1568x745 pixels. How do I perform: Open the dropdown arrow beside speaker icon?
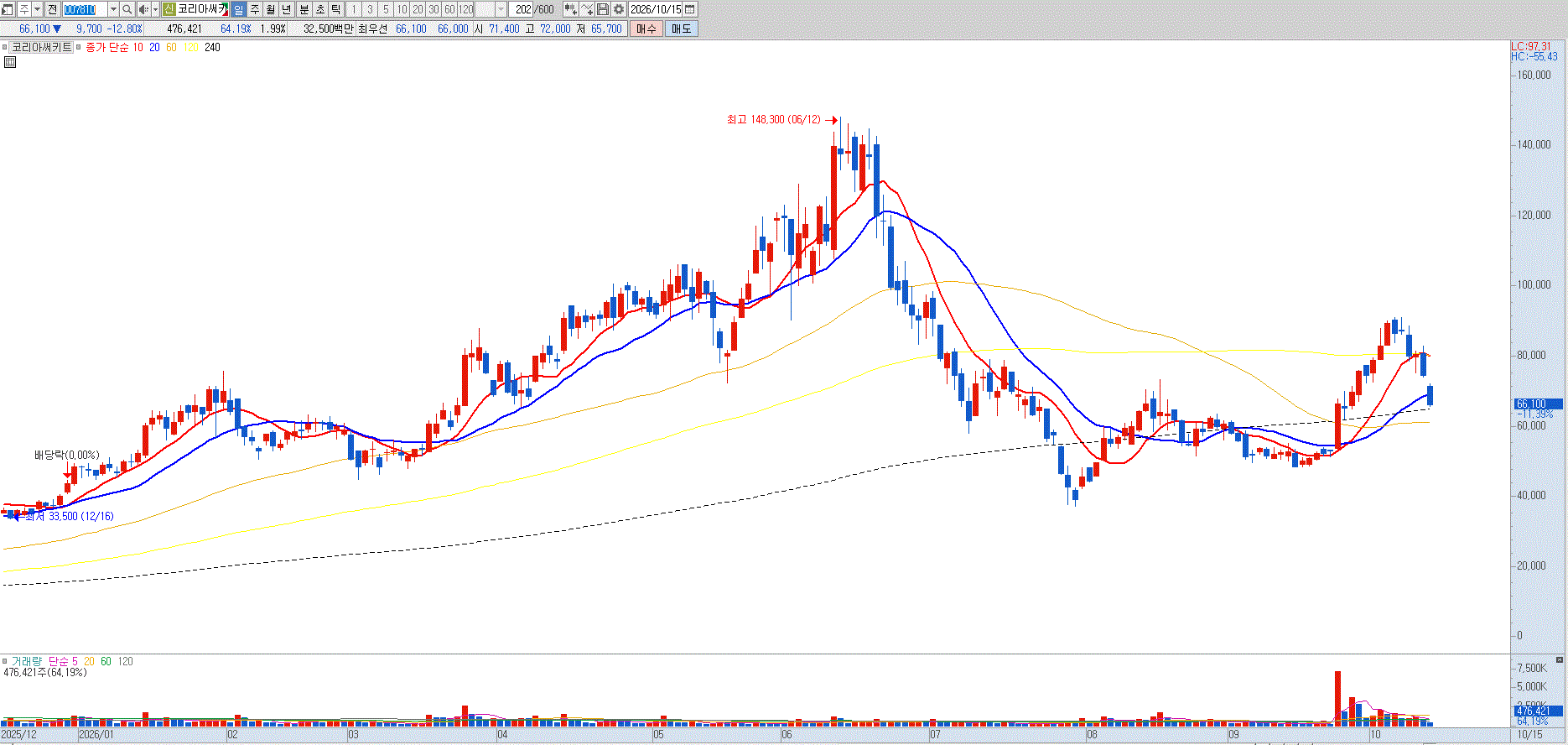tap(155, 9)
